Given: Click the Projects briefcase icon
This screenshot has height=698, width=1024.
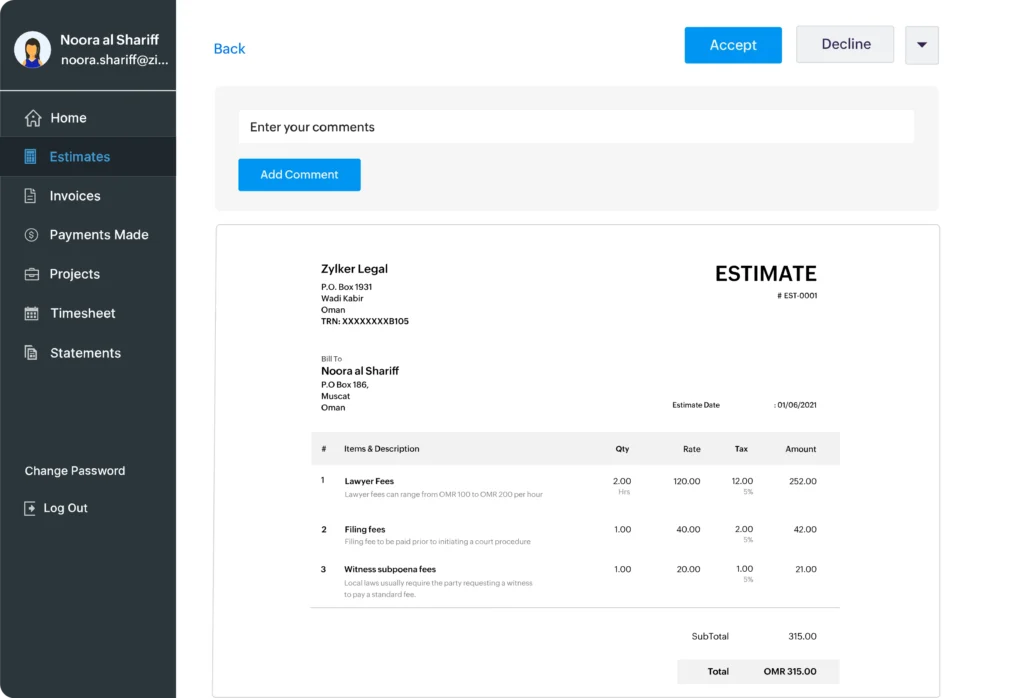Looking at the screenshot, I should click(x=31, y=274).
